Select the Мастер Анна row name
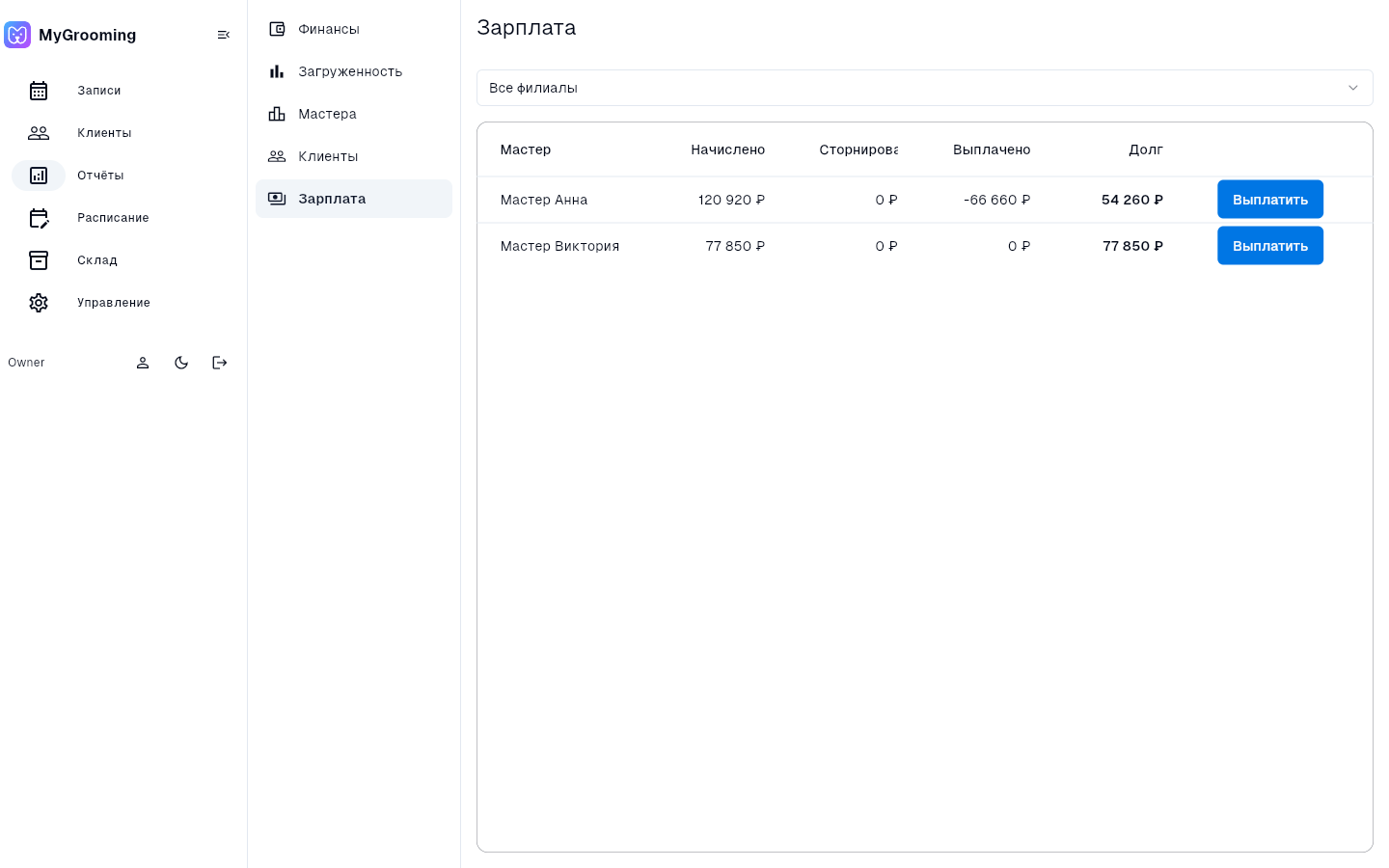The height and width of the screenshot is (868, 1389). (544, 200)
